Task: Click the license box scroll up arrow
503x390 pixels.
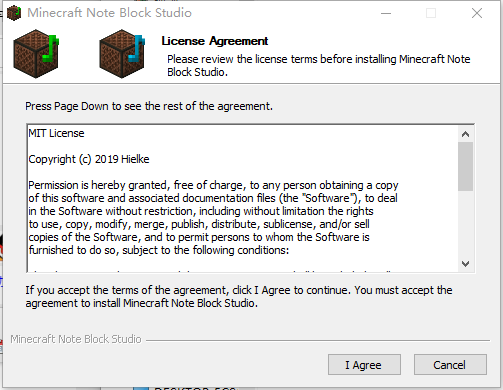Action: click(x=465, y=134)
